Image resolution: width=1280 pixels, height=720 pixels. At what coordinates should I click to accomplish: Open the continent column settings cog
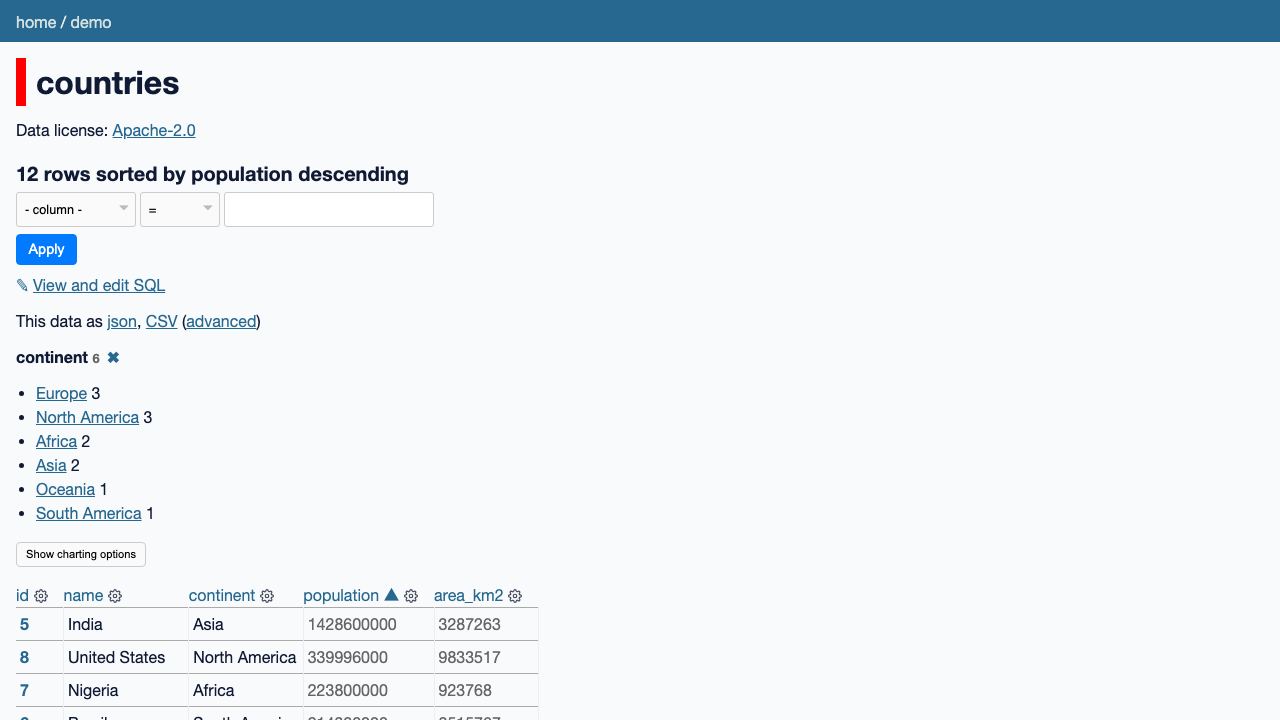click(x=267, y=596)
